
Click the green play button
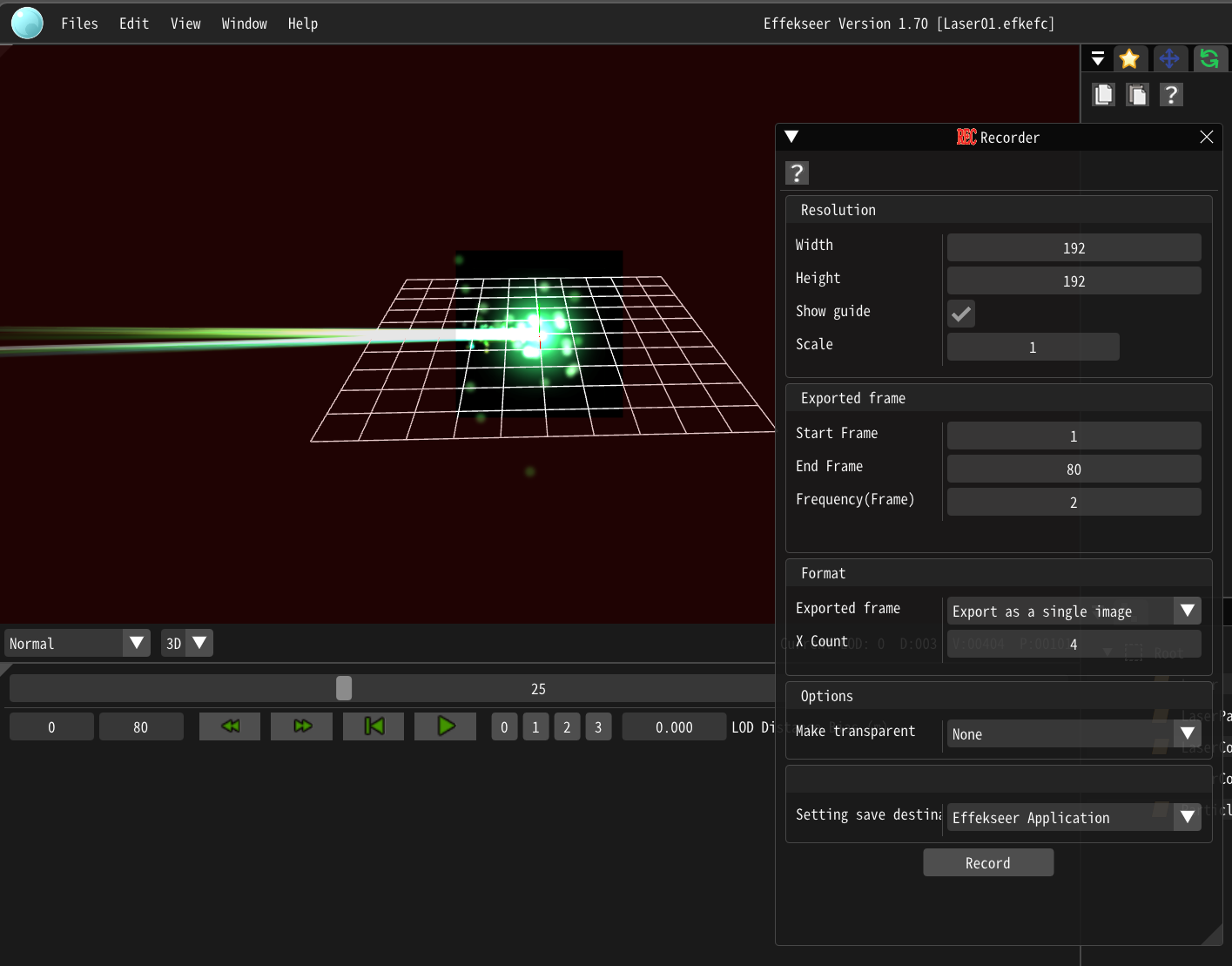[x=445, y=726]
